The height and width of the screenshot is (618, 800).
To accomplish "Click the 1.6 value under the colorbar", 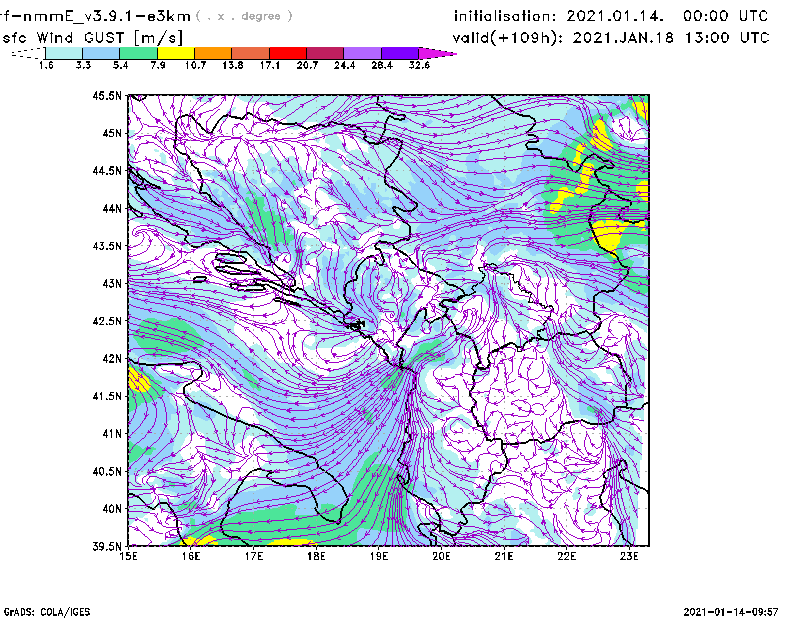I will (46, 65).
